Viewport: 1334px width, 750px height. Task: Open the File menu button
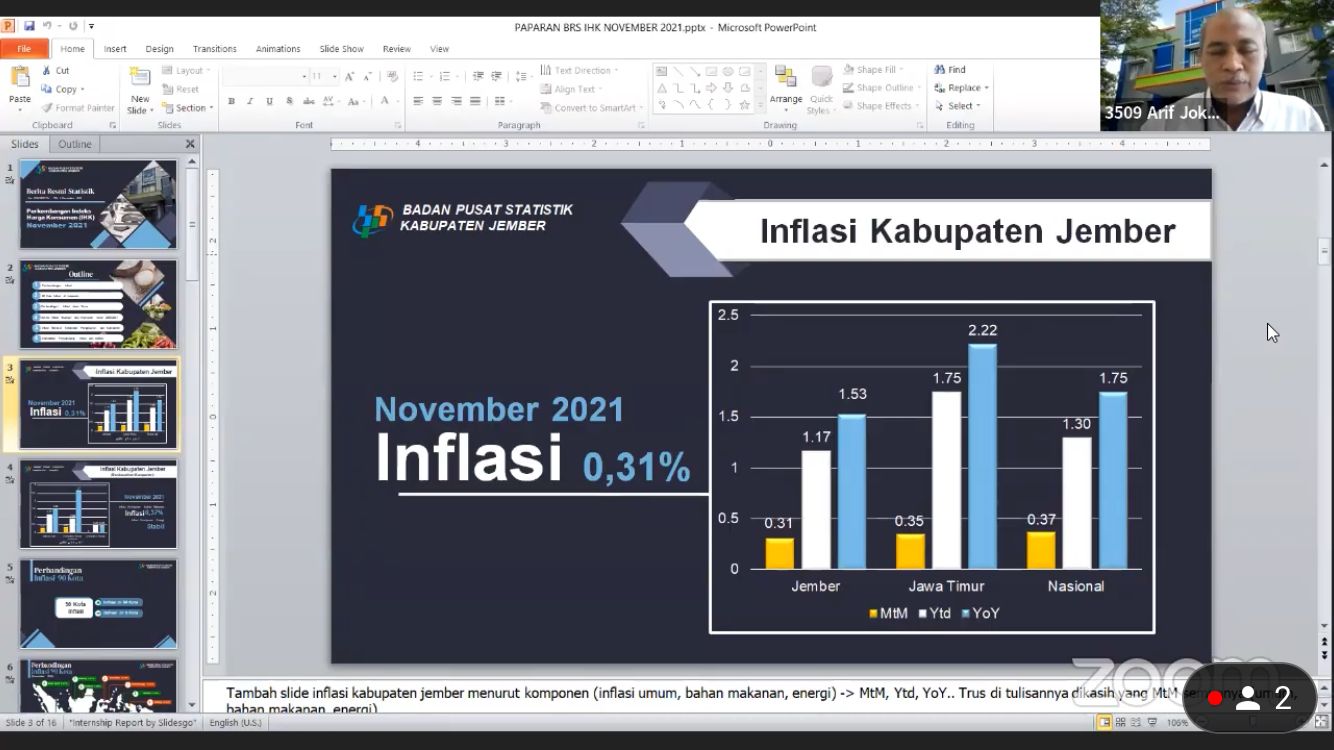pyautogui.click(x=24, y=49)
